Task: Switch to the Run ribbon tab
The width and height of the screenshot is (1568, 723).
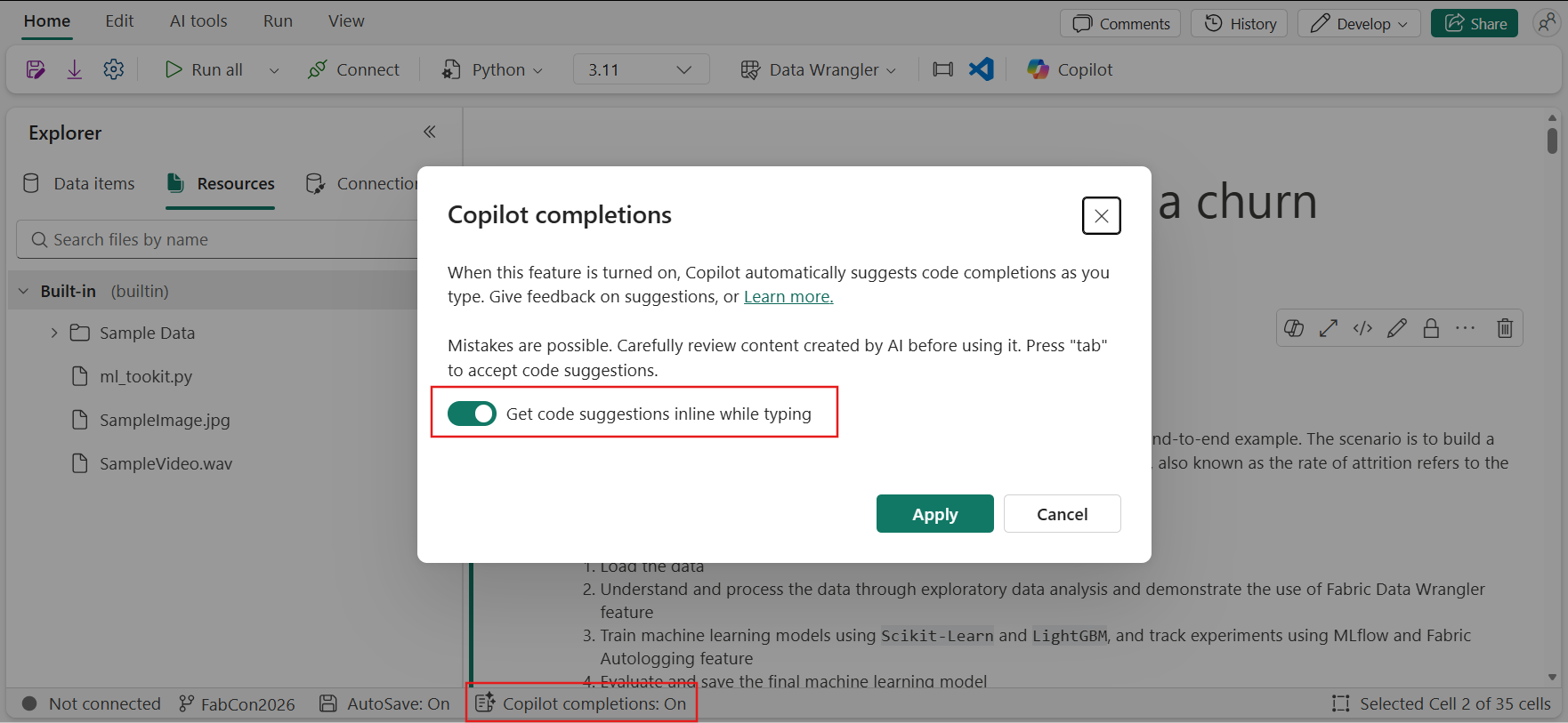Action: (278, 21)
